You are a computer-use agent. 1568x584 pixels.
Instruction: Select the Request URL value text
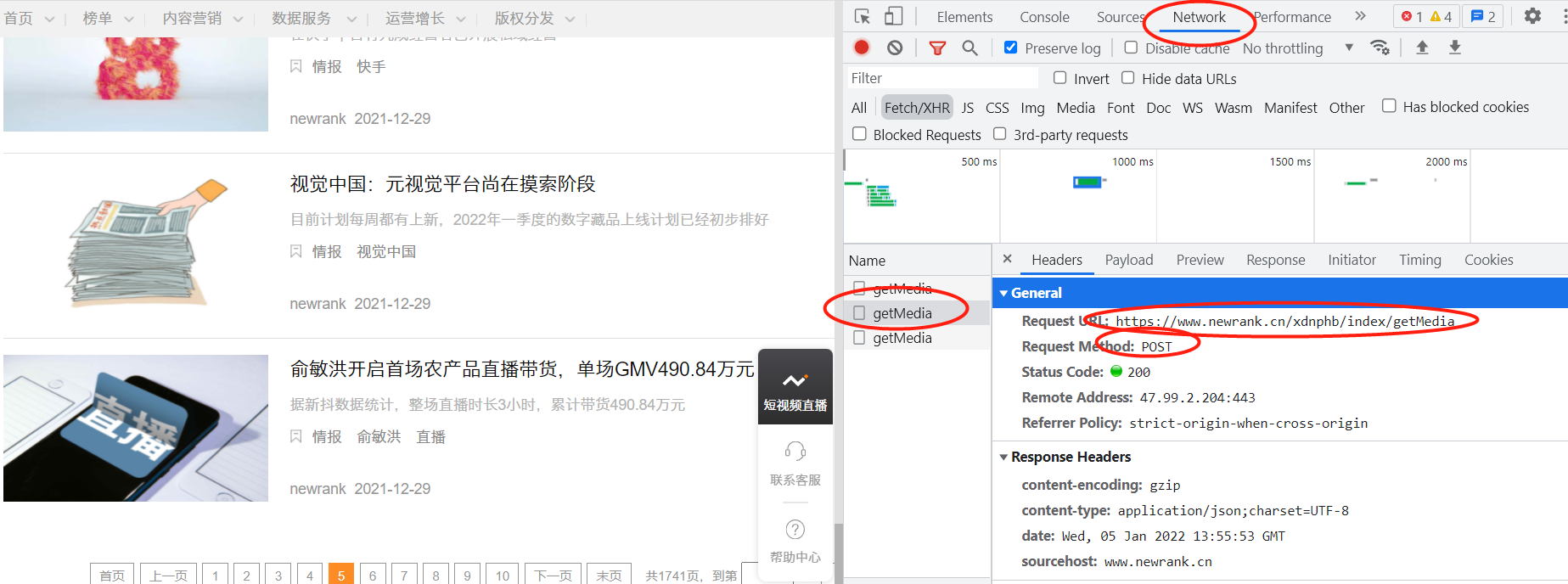(1284, 321)
